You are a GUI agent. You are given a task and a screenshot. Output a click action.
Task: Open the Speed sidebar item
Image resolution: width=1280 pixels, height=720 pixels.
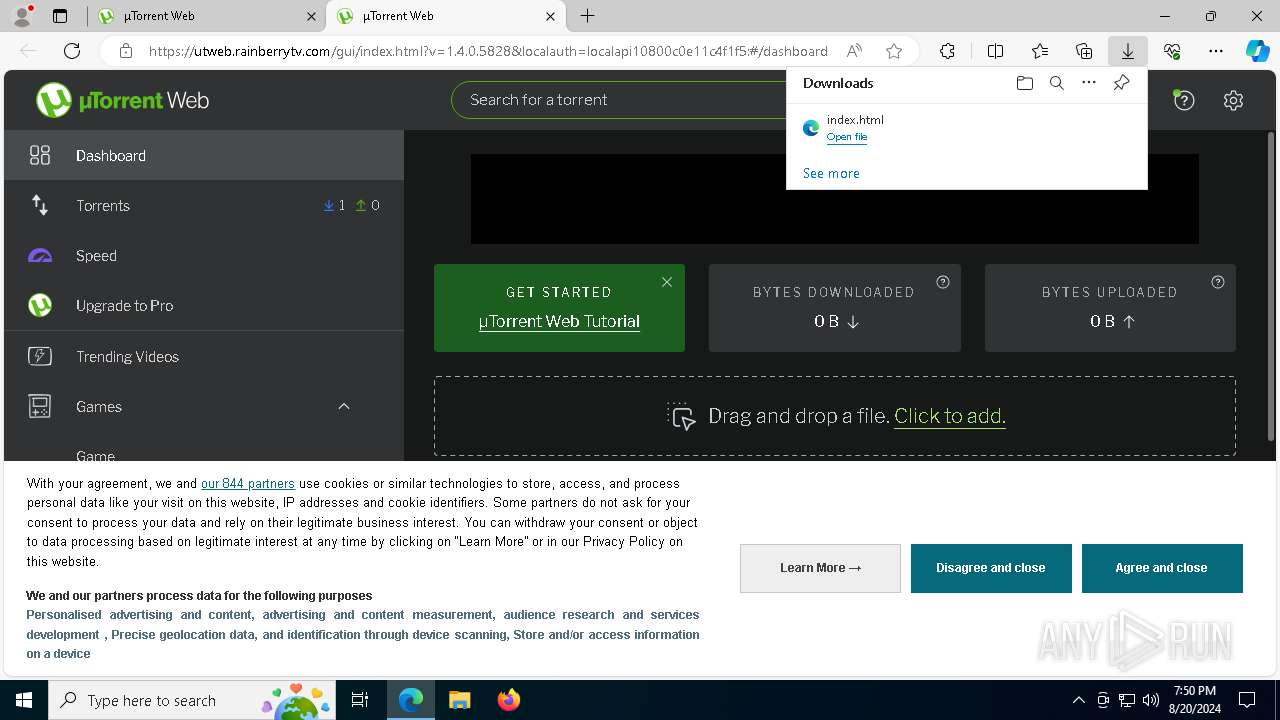(x=204, y=255)
